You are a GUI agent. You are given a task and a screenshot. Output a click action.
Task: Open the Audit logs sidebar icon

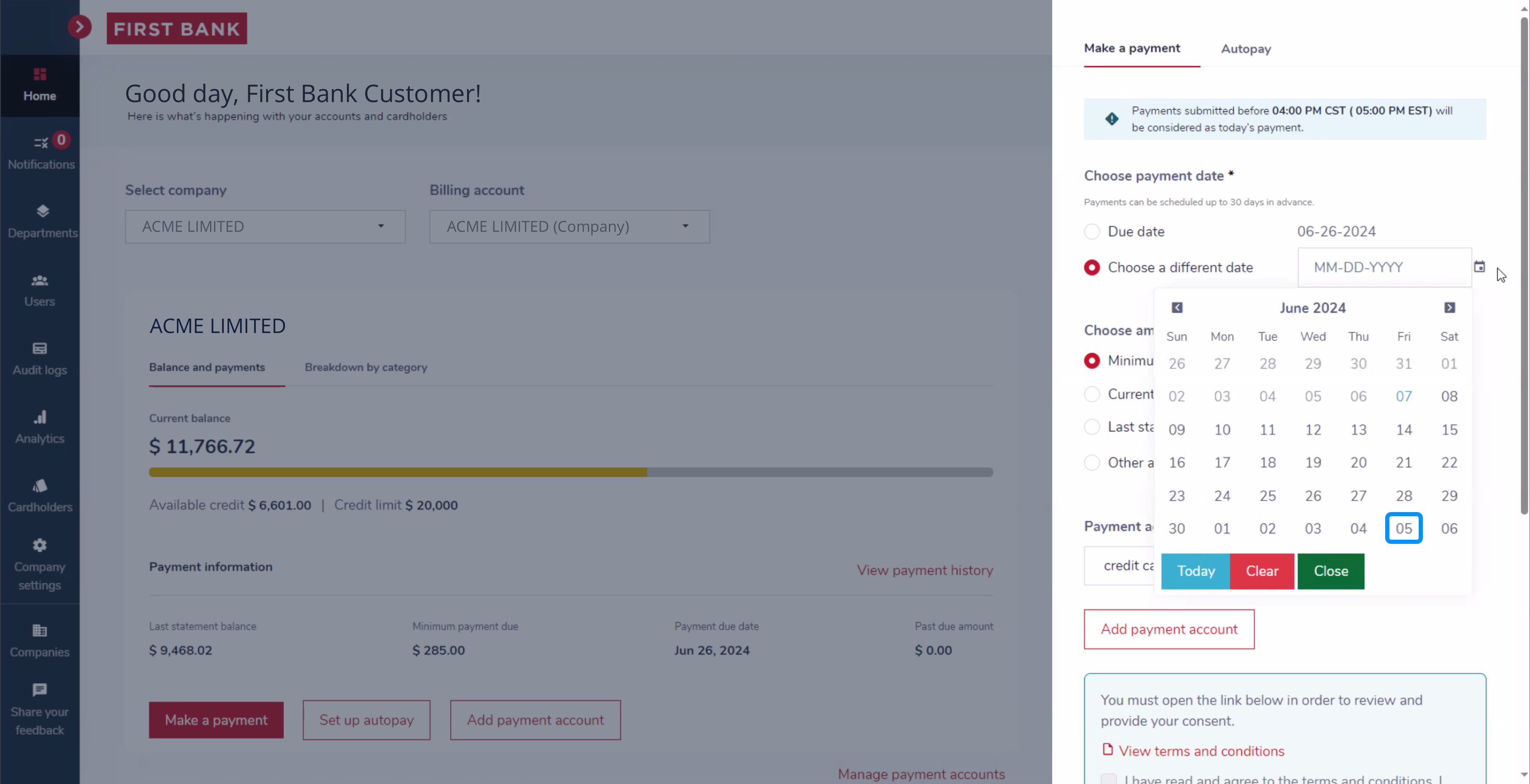(40, 348)
